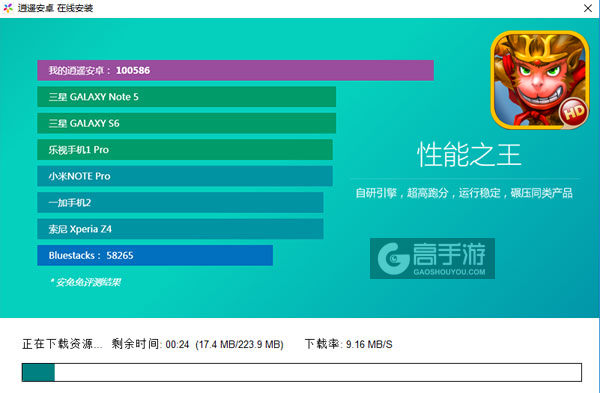This screenshot has height=393, width=600.
Task: Select the 索尼 Xperia Z4 bar
Action: click(180, 229)
